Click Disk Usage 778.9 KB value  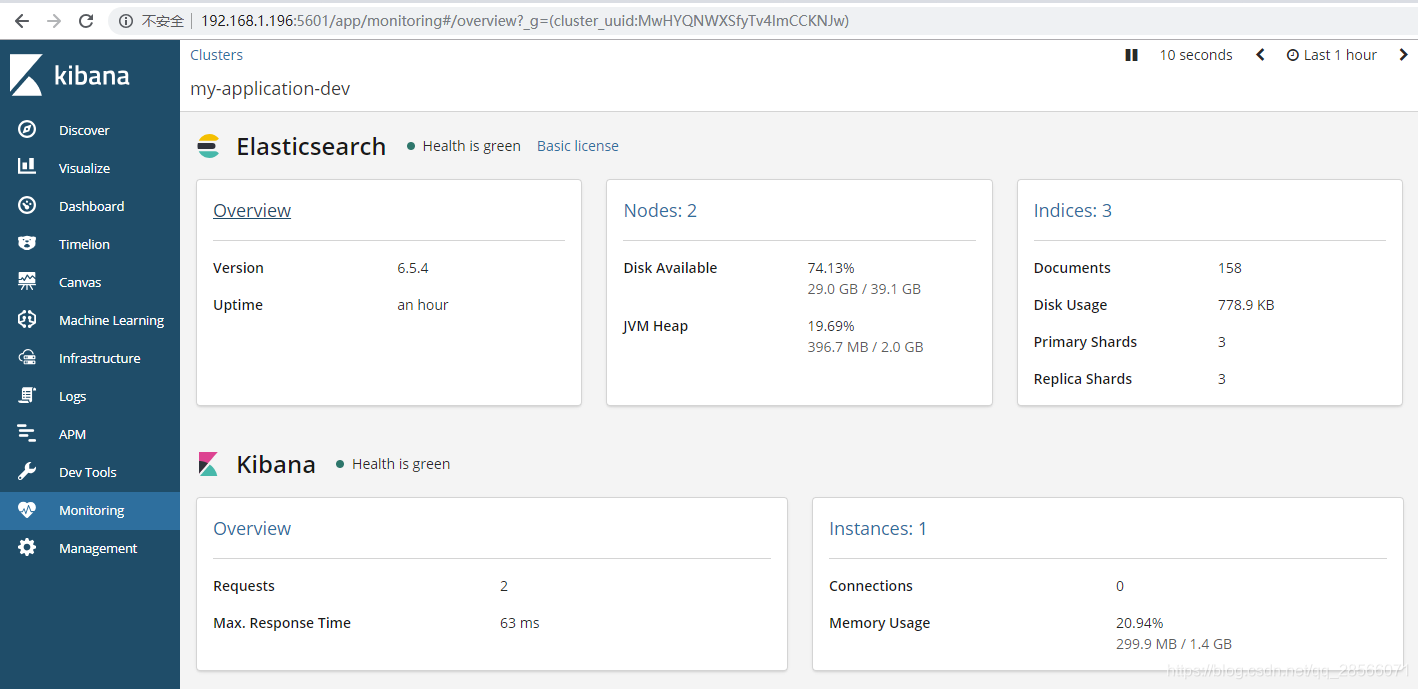tap(1246, 305)
